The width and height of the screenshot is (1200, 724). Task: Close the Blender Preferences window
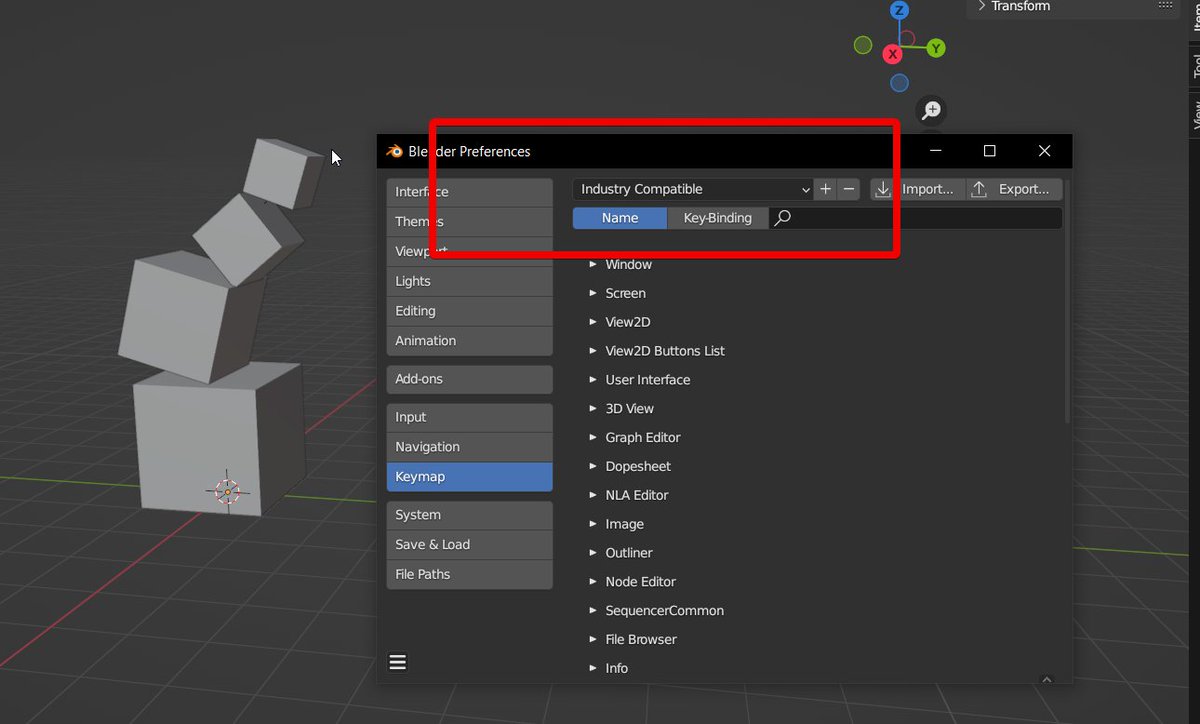tap(1044, 151)
